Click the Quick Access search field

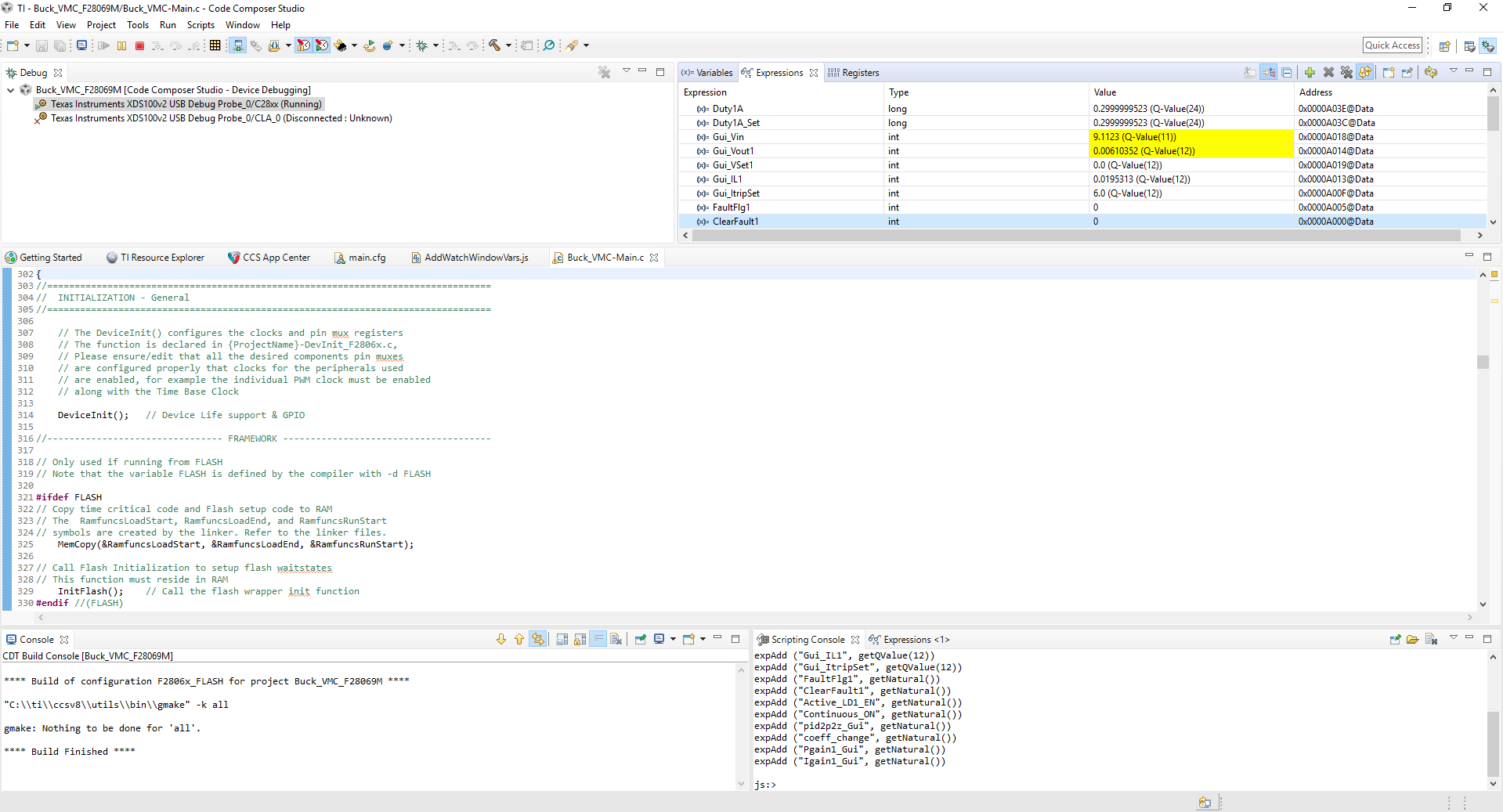pyautogui.click(x=1392, y=45)
